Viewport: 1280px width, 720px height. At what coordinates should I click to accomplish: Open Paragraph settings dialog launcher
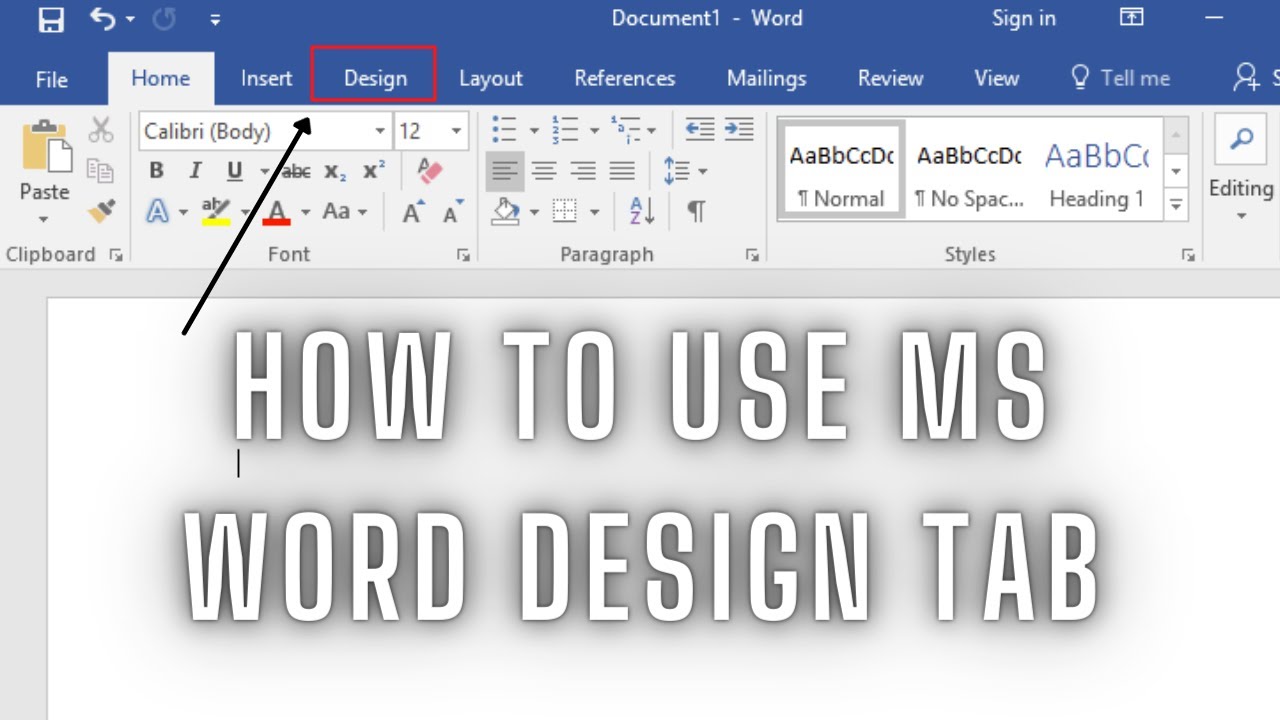[752, 255]
